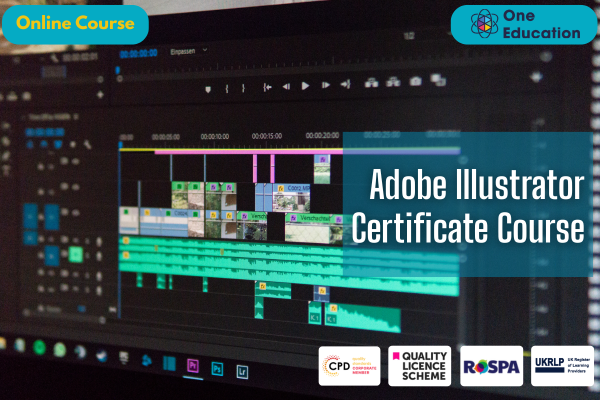
Task: Click the CPD Corporate Member badge
Action: click(x=349, y=365)
